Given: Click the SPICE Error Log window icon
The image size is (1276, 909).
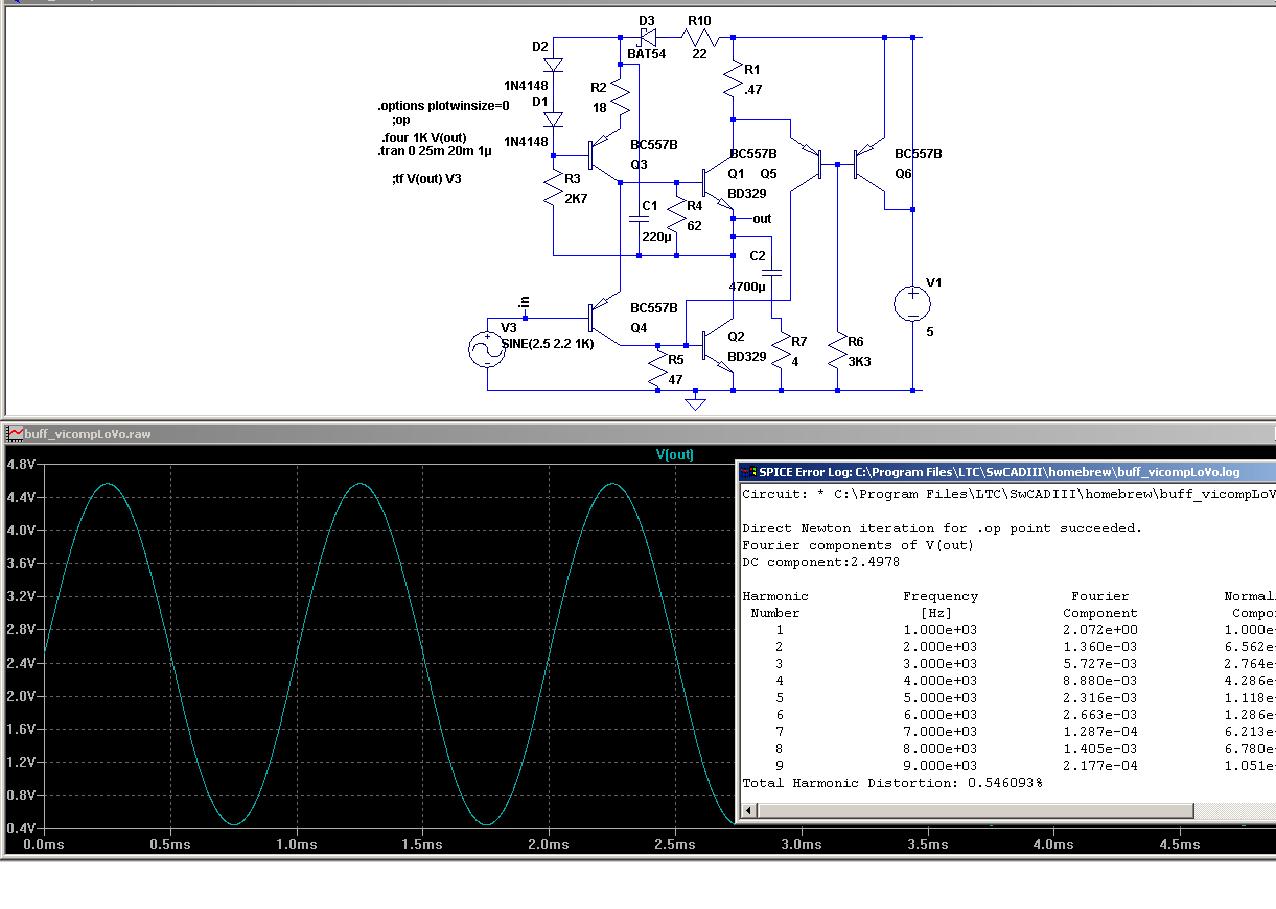Looking at the screenshot, I should (x=749, y=472).
